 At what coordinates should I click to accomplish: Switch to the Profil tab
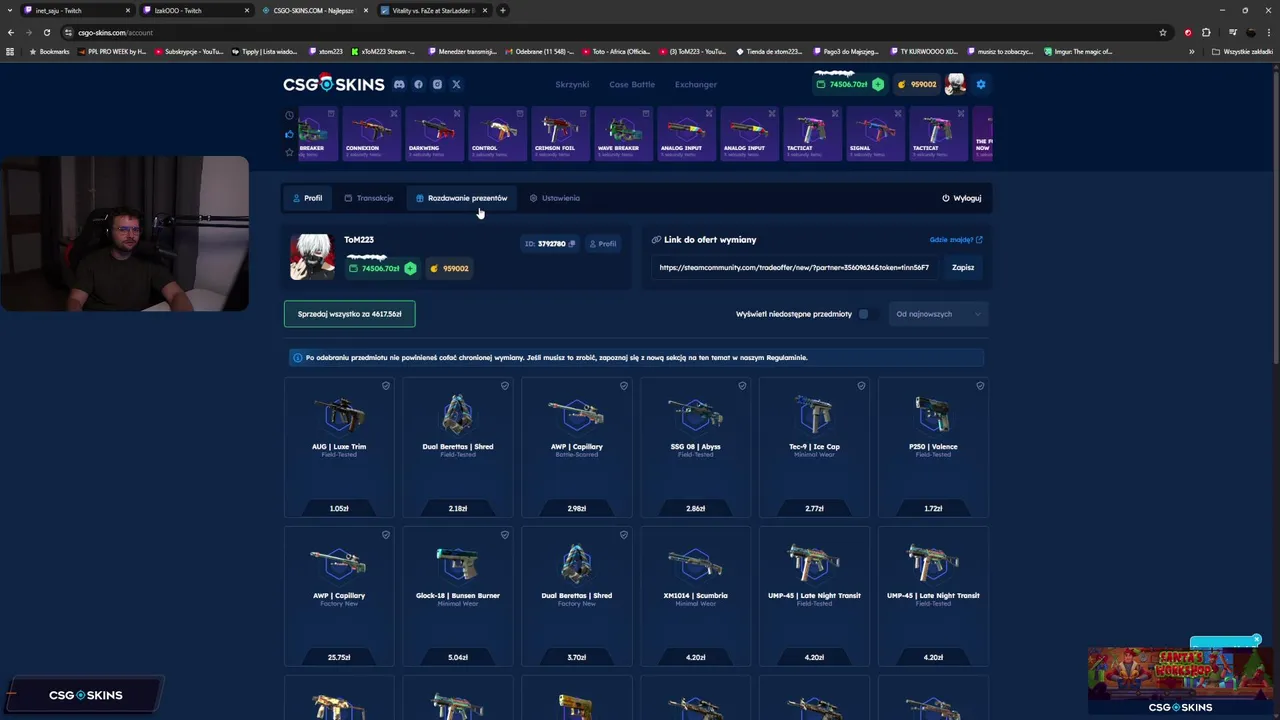(307, 198)
